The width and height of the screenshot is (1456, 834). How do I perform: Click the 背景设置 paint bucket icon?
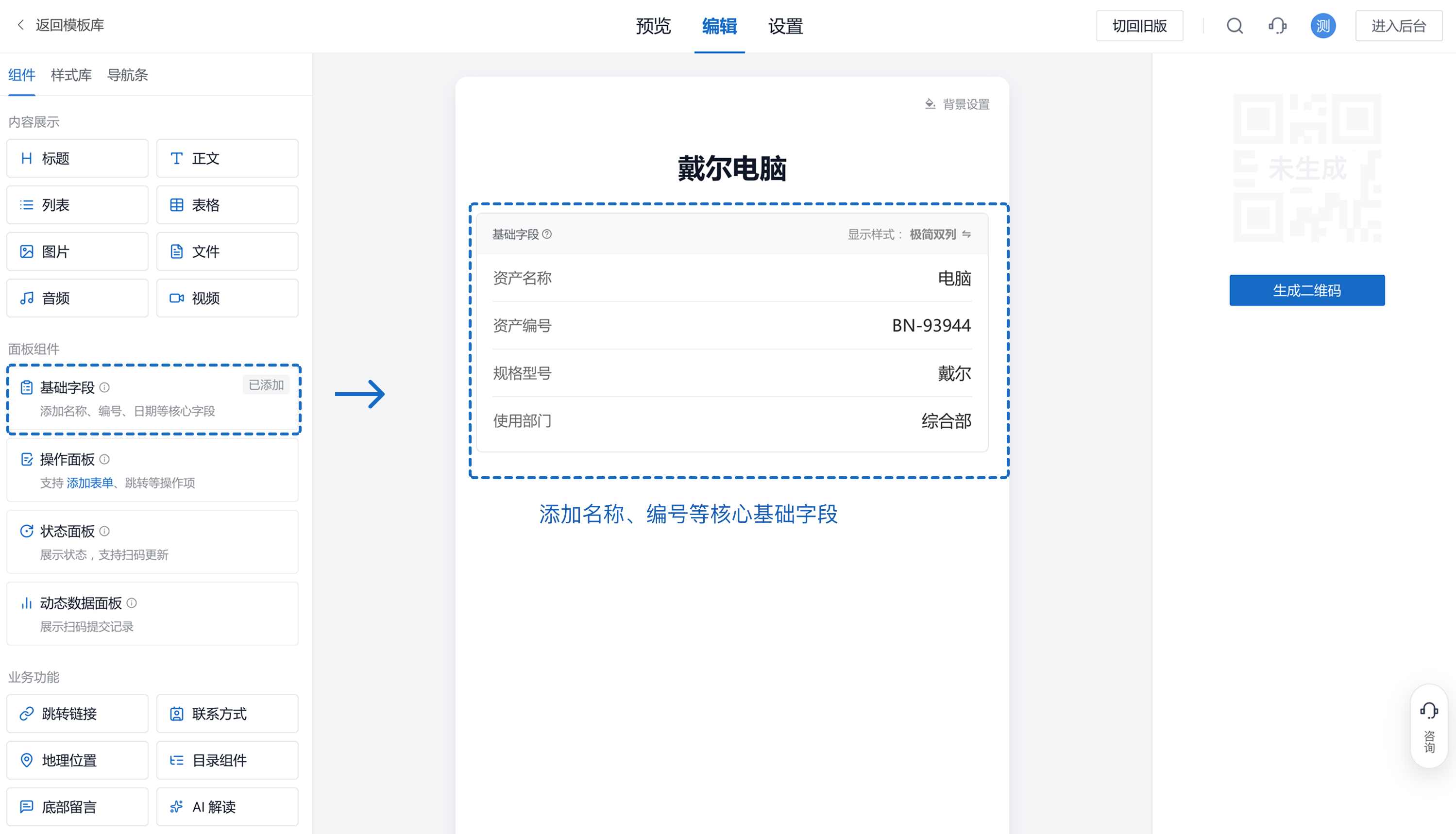pos(931,104)
